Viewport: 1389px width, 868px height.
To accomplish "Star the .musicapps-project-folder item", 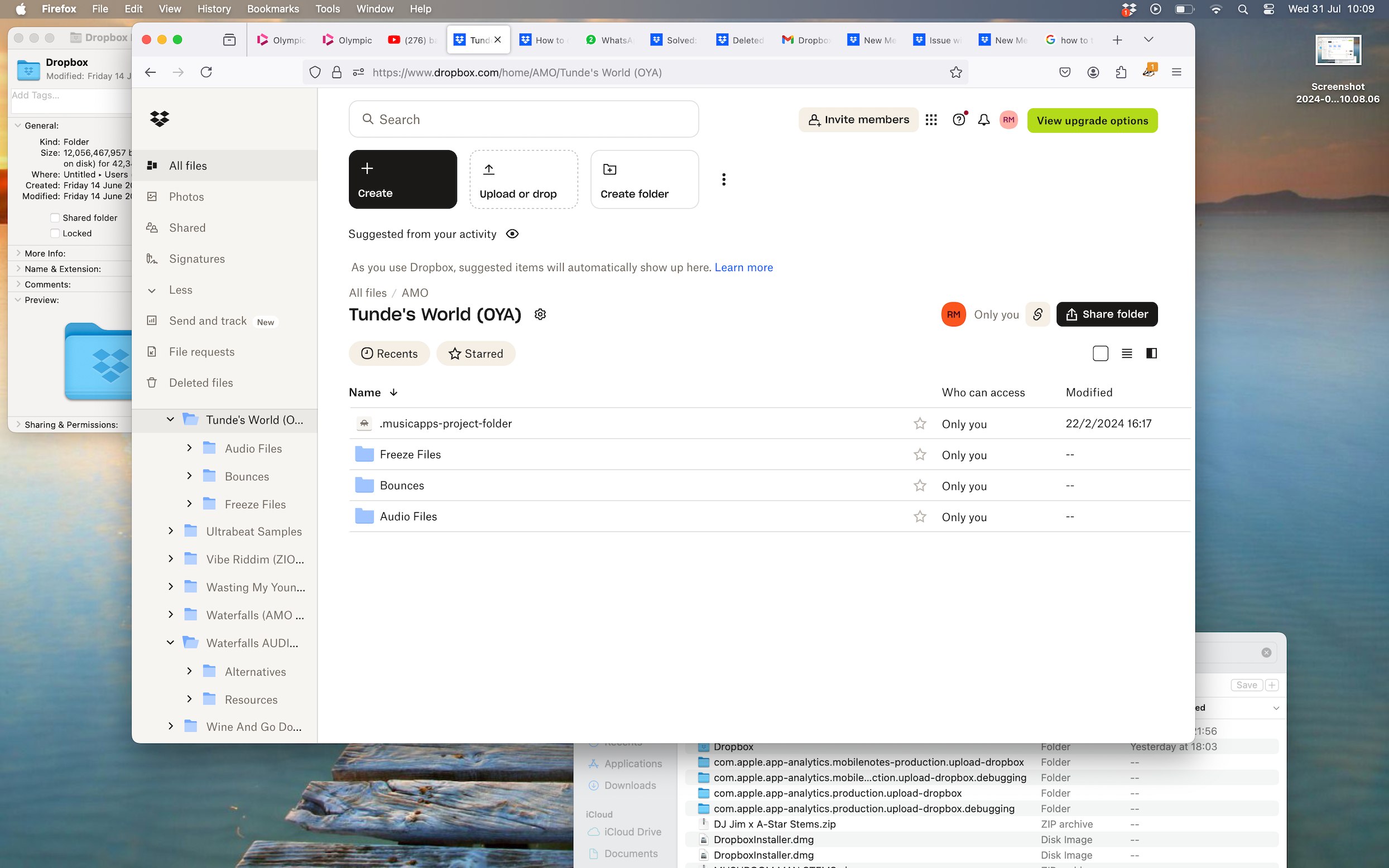I will coord(920,423).
